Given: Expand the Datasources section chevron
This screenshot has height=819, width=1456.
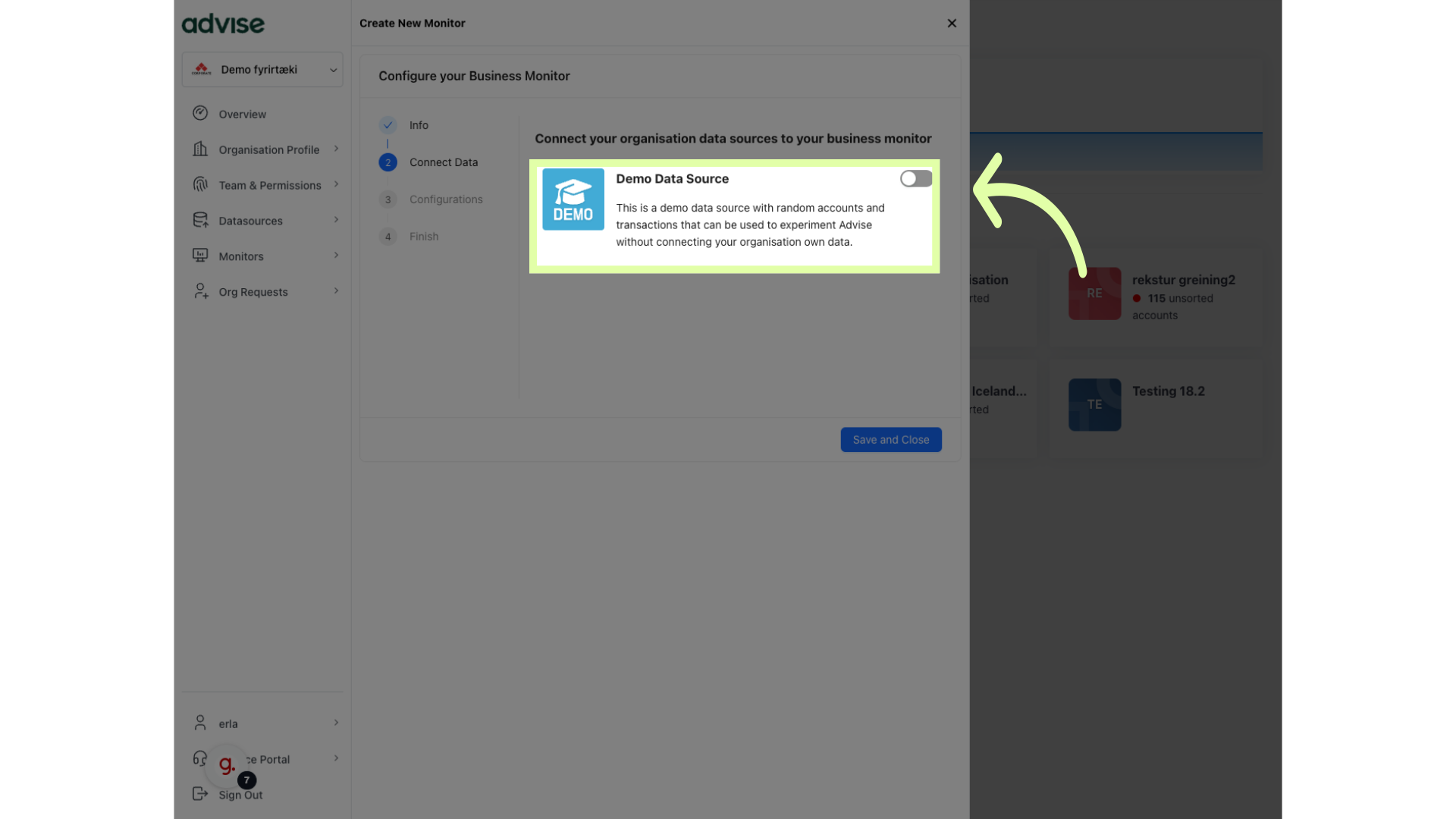Looking at the screenshot, I should [x=336, y=220].
